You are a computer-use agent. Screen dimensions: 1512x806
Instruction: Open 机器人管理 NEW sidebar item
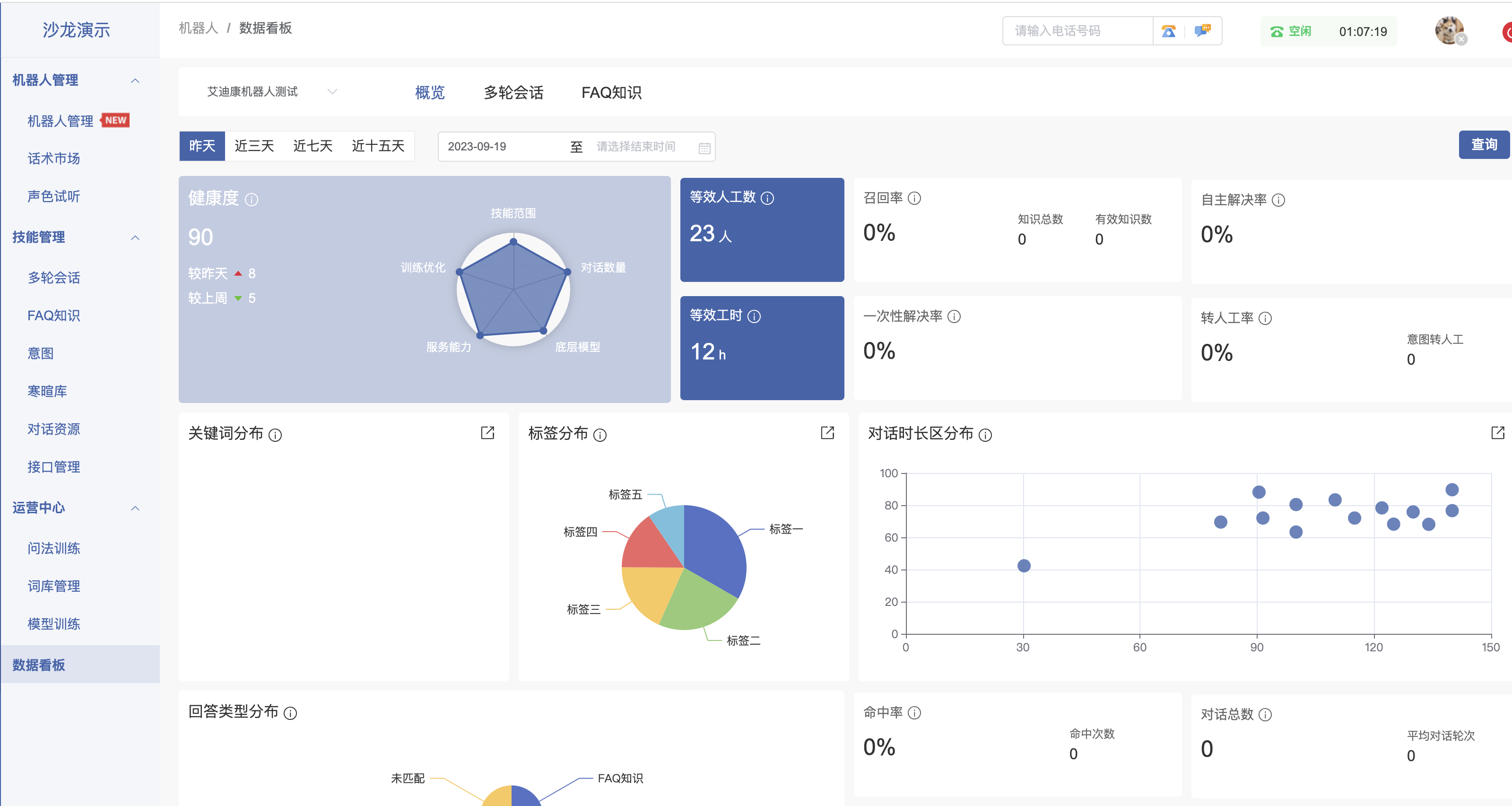[78, 121]
